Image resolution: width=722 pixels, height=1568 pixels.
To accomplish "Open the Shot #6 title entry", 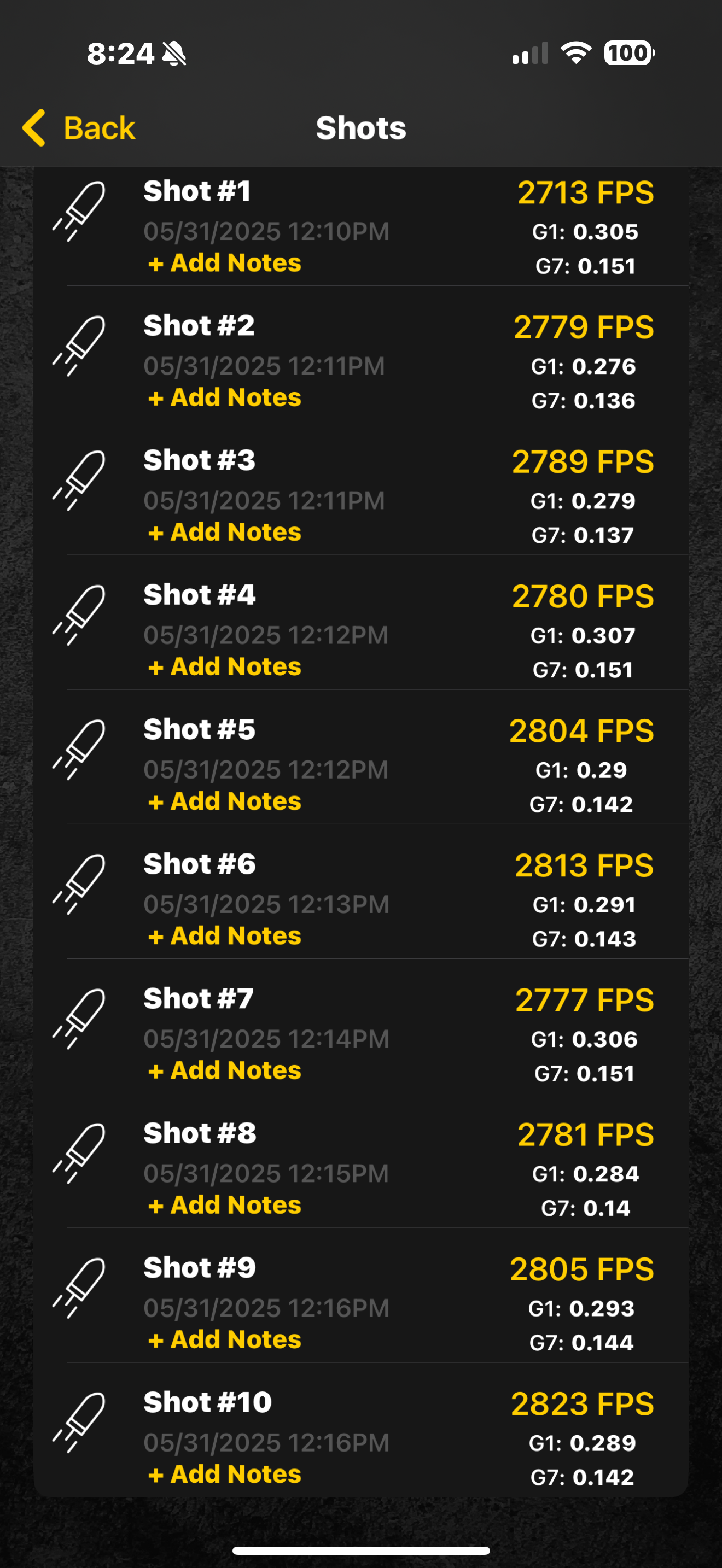I will coord(200,864).
